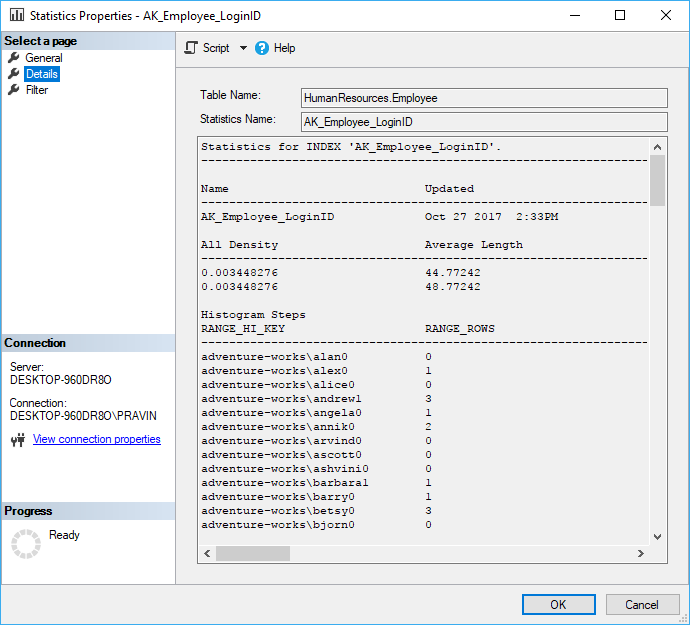
Task: Click the adventure-works\ashvini0 histogram row
Action: 316,469
